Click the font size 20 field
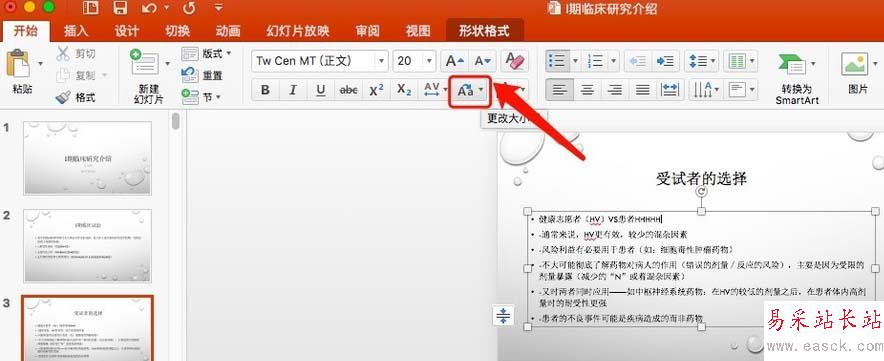 click(408, 61)
